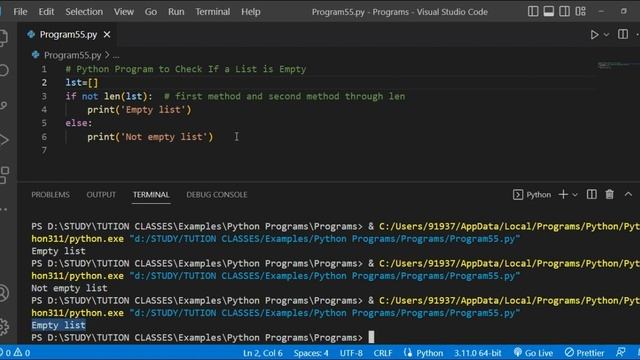Image resolution: width=640 pixels, height=360 pixels.
Task: Create a new terminal with plus icon
Action: pyautogui.click(x=563, y=194)
